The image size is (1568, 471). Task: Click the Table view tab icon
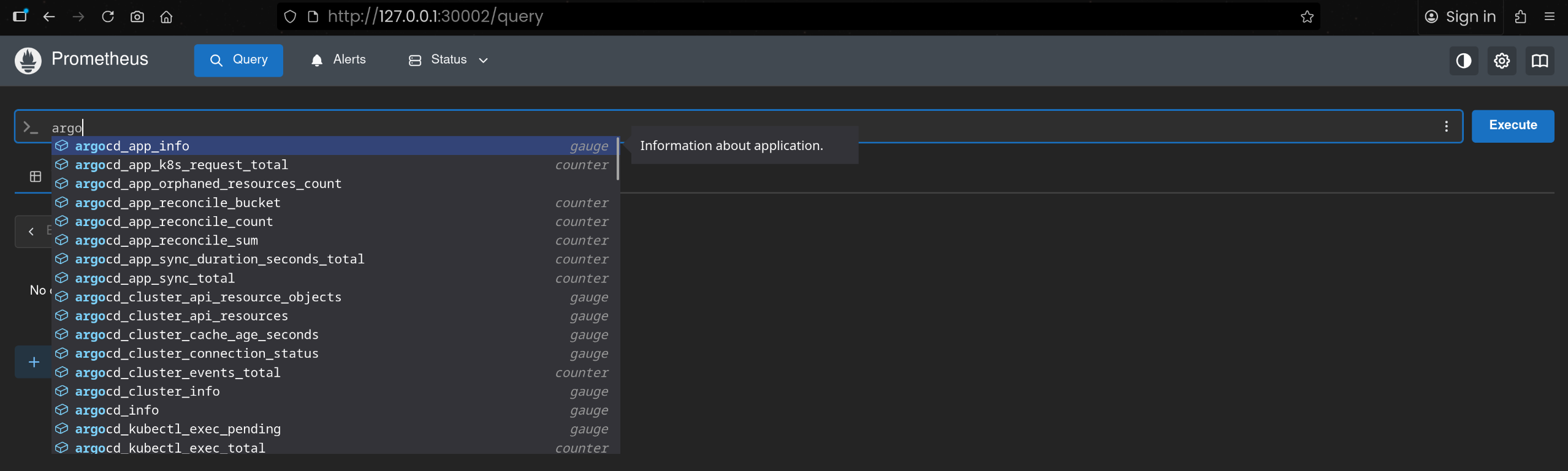pyautogui.click(x=36, y=176)
